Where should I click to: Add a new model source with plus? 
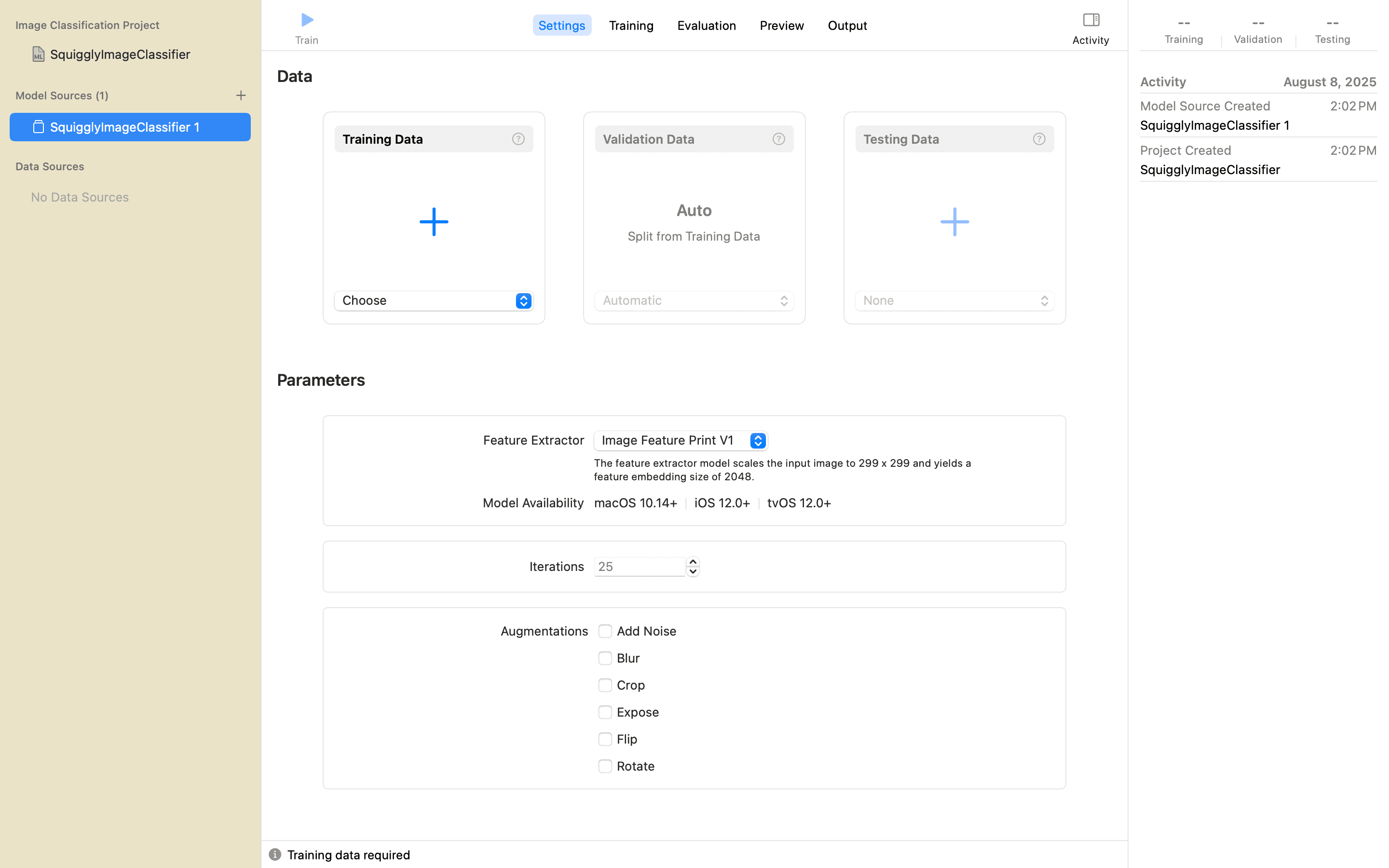click(x=241, y=95)
